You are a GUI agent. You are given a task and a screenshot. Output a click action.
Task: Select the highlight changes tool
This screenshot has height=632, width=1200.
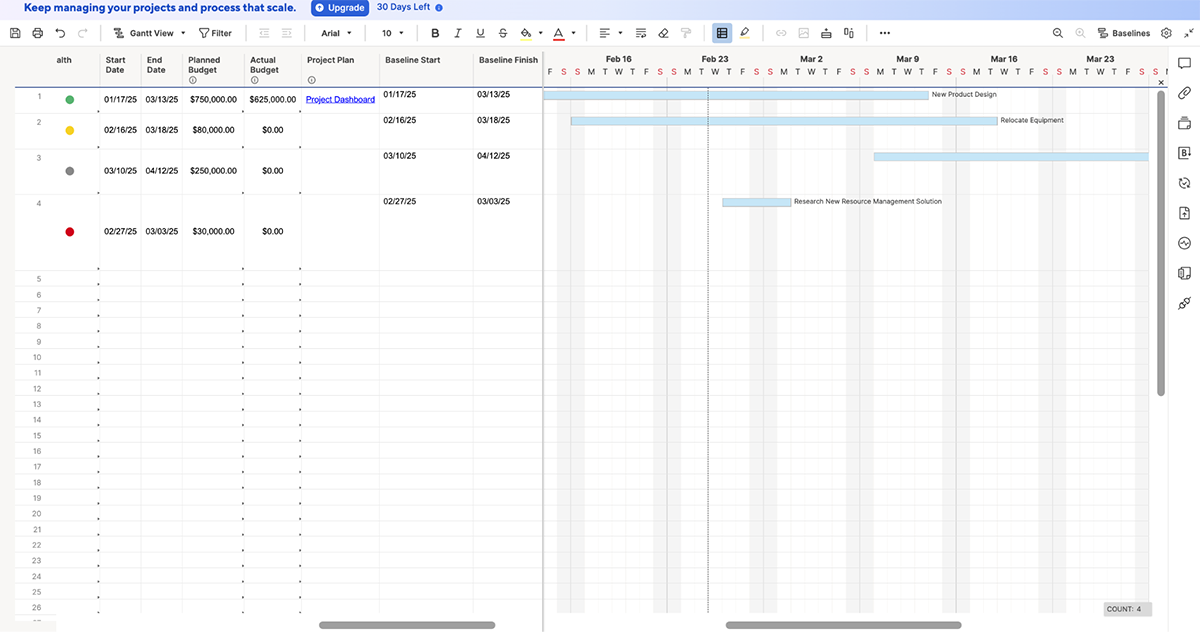pos(744,32)
